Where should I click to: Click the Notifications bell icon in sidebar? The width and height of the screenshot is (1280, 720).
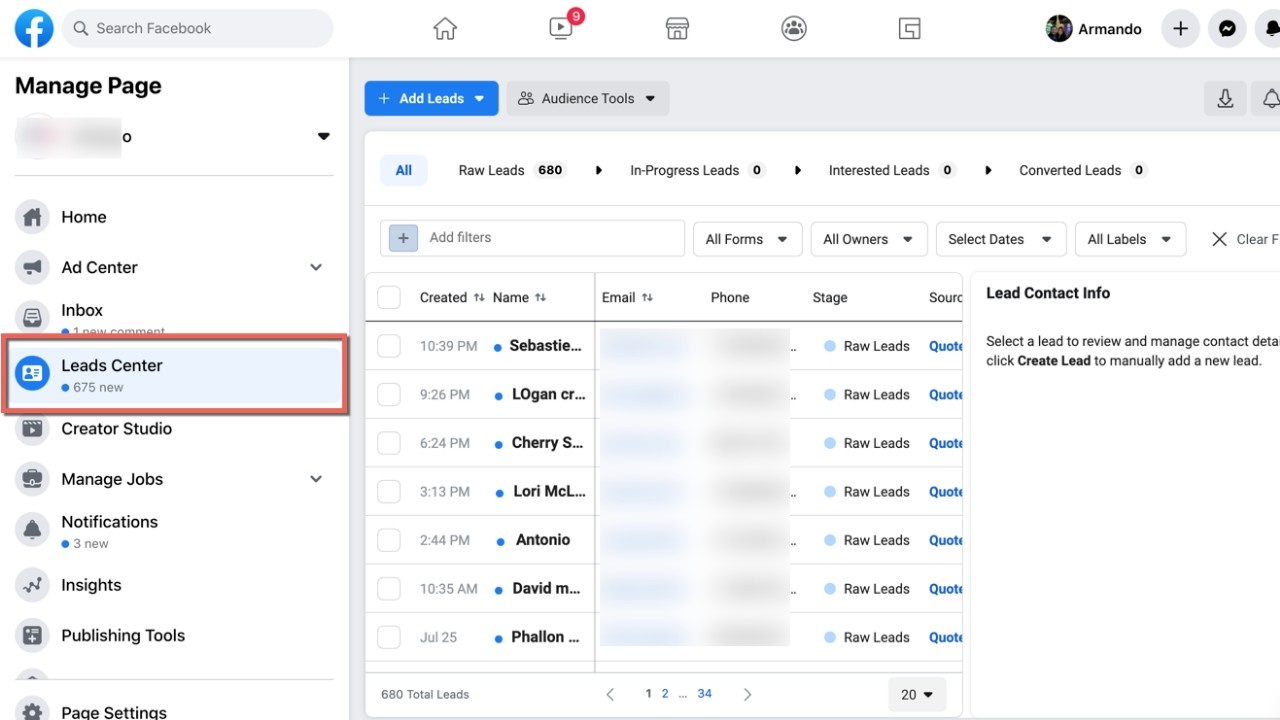pyautogui.click(x=33, y=530)
